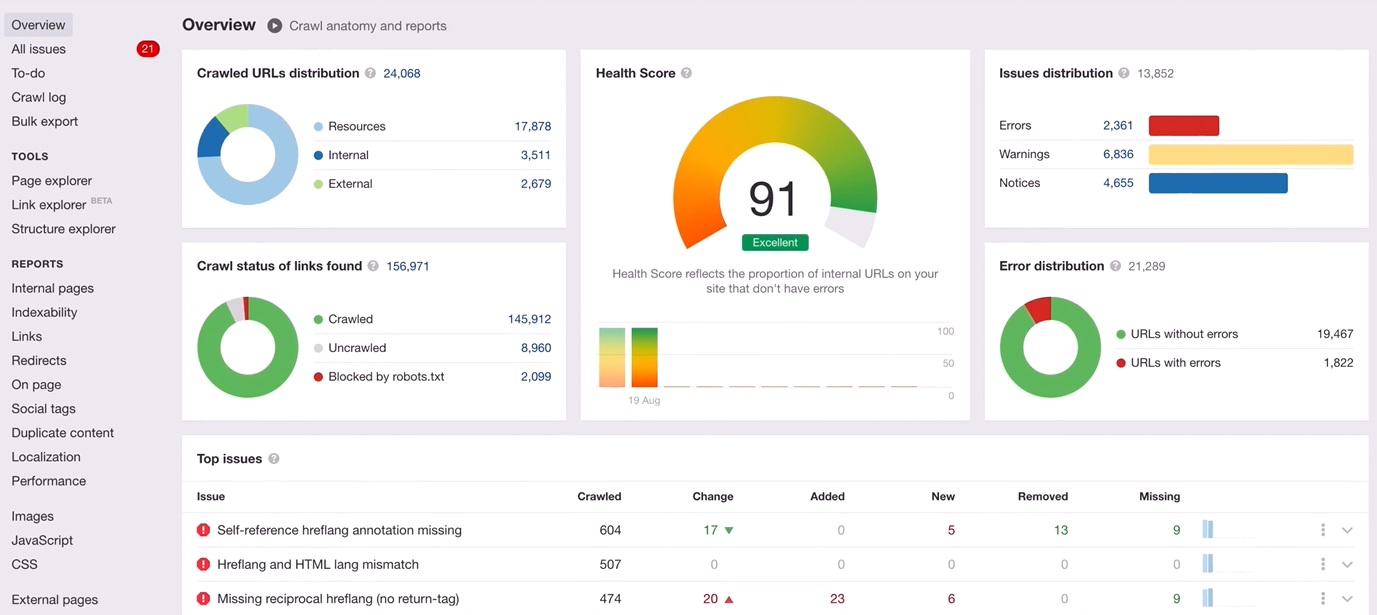Click the Health Score help question mark
The width and height of the screenshot is (1377, 615).
(686, 73)
